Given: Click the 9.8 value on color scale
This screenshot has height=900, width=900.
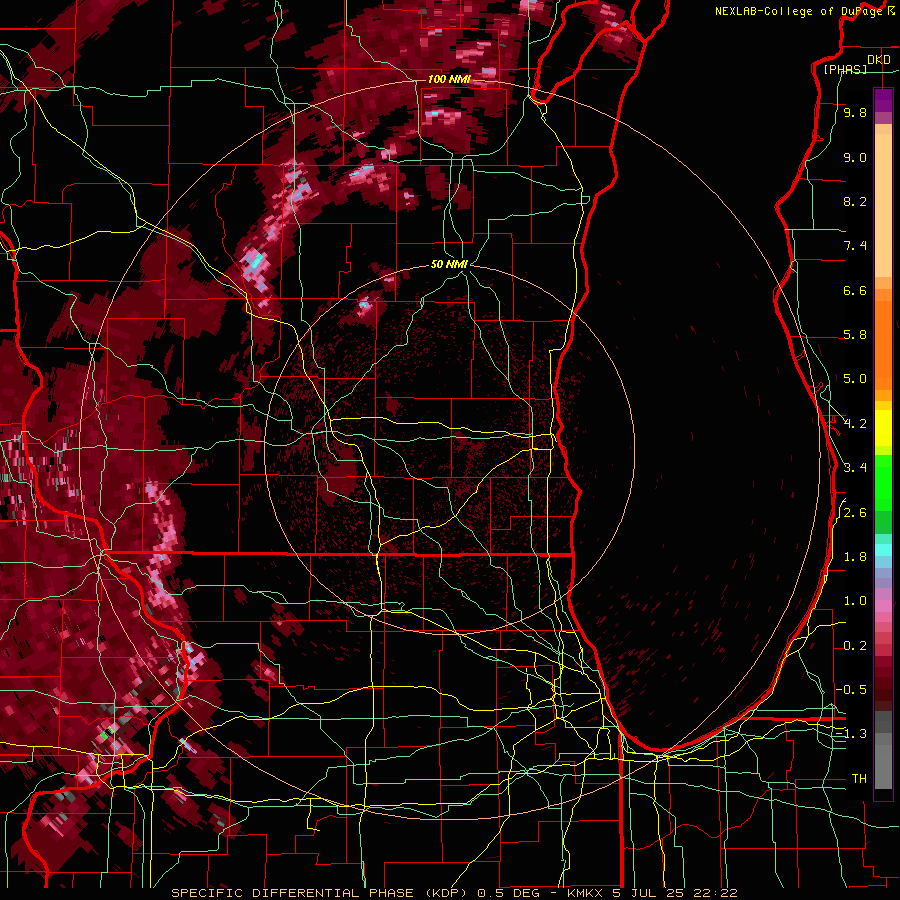Looking at the screenshot, I should pyautogui.click(x=855, y=112).
